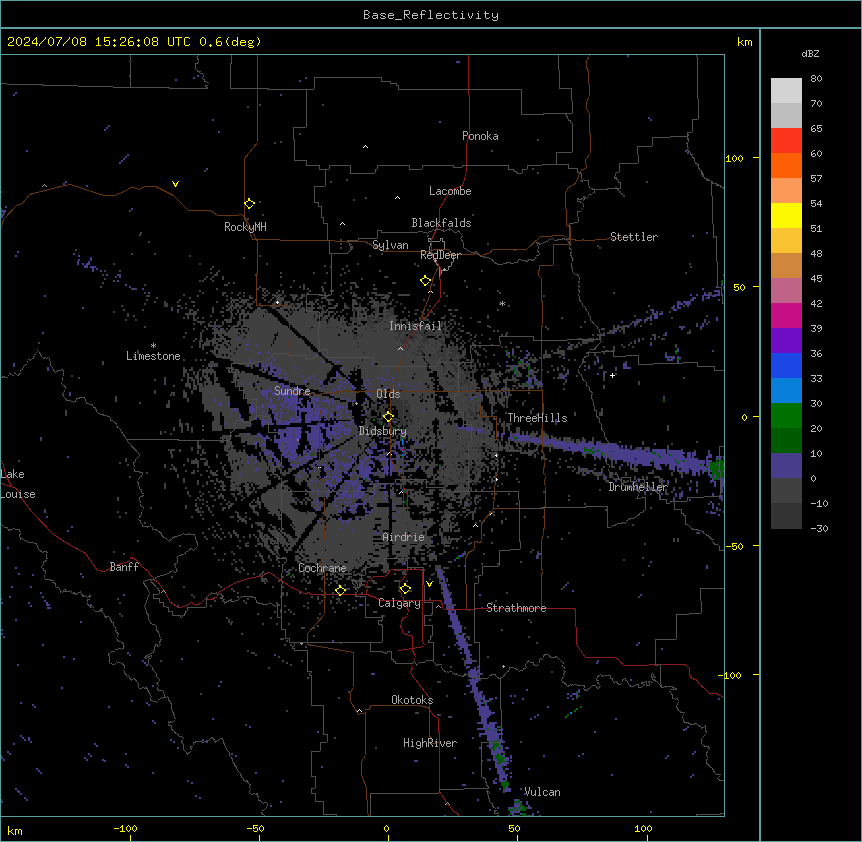Image resolution: width=862 pixels, height=842 pixels.
Task: Pick the red swatch between 65 and 60 dBZ
Action: click(x=786, y=141)
